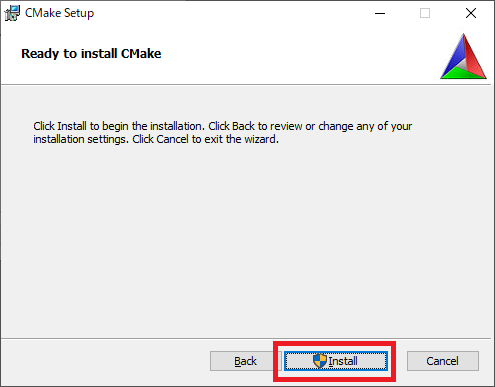
Task: Cancel the CMake setup wizard
Action: pos(443,361)
